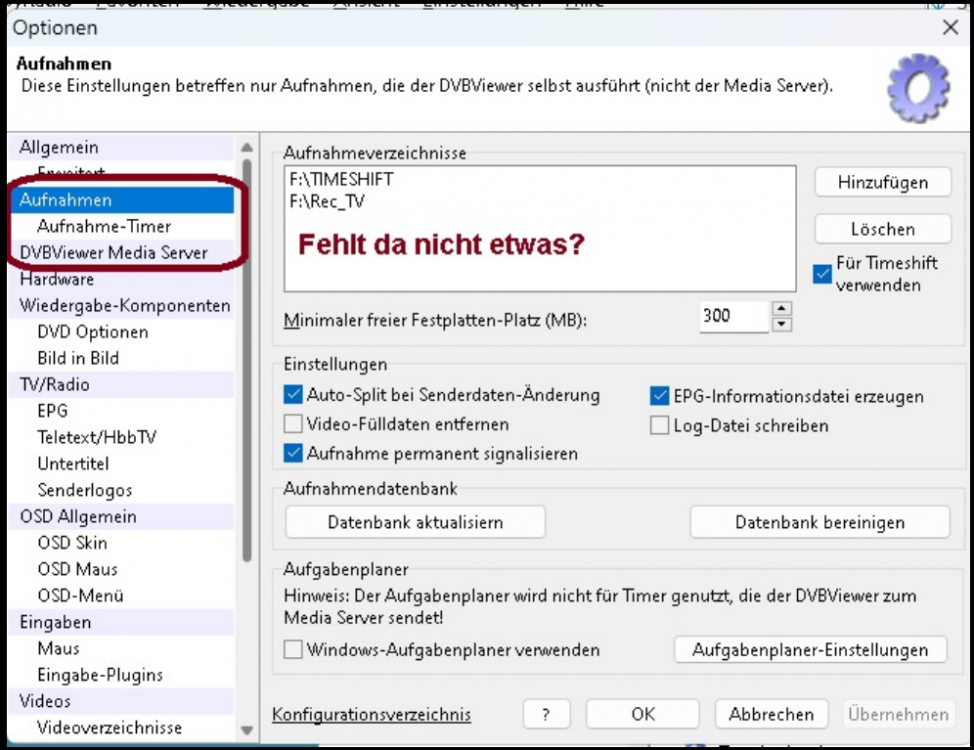Click the minimum free disk space field

(x=732, y=316)
